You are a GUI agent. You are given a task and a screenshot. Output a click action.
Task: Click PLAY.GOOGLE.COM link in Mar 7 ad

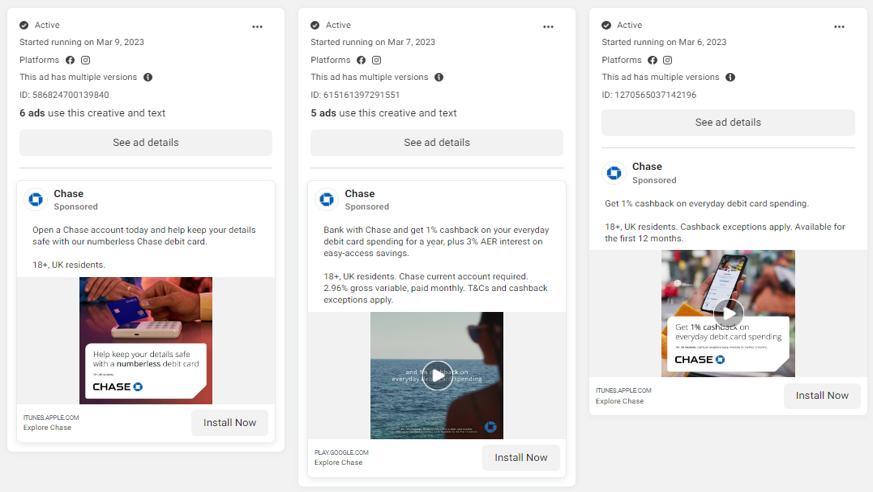[341, 452]
